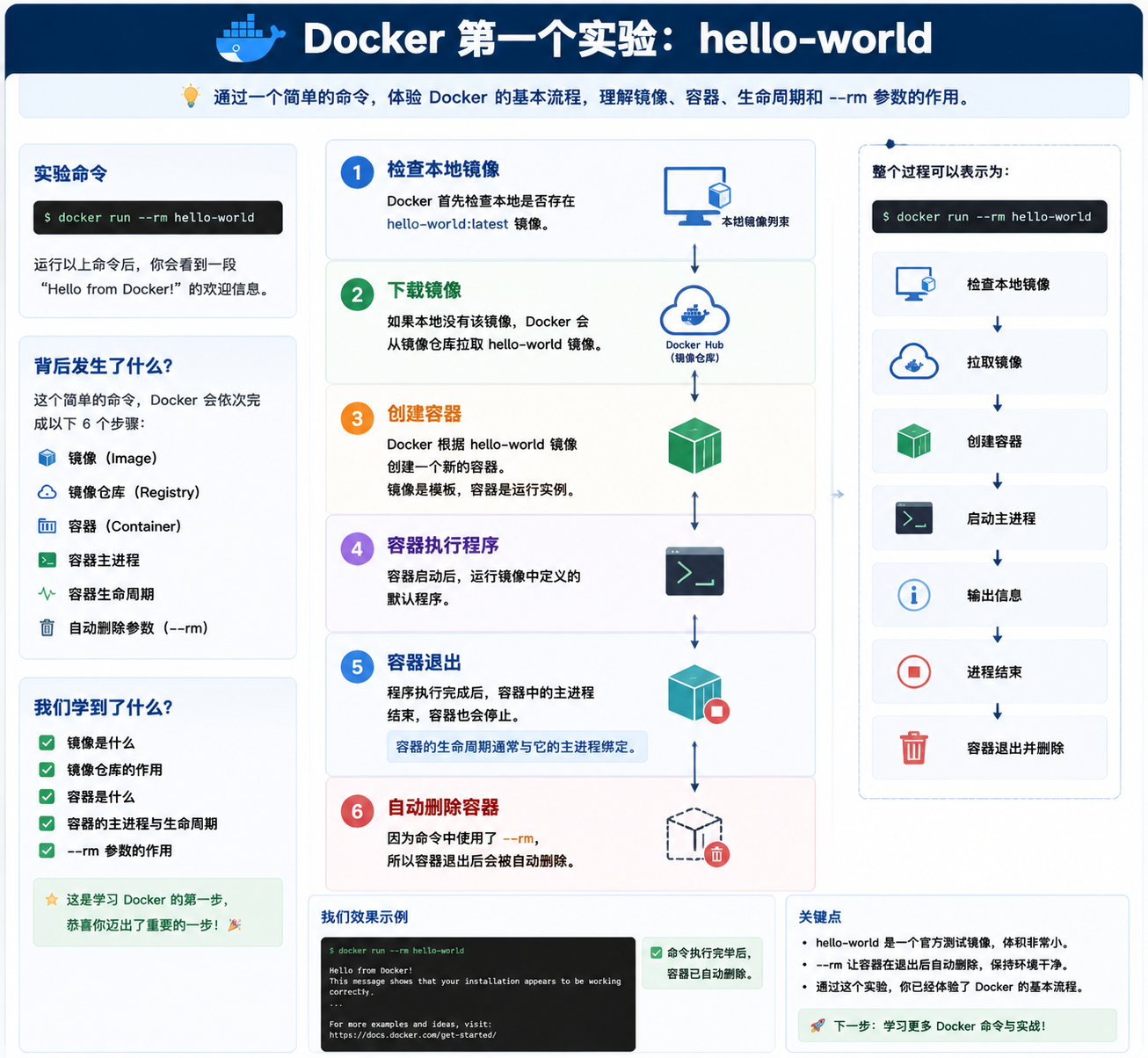Click the 我们效果示例 heading

[x=365, y=917]
